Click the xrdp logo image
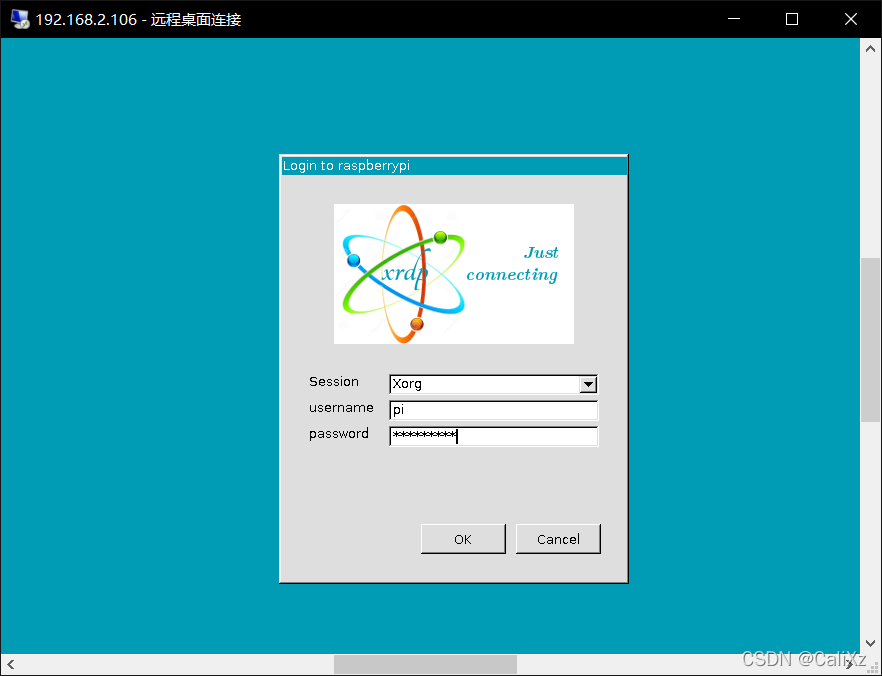 (454, 274)
